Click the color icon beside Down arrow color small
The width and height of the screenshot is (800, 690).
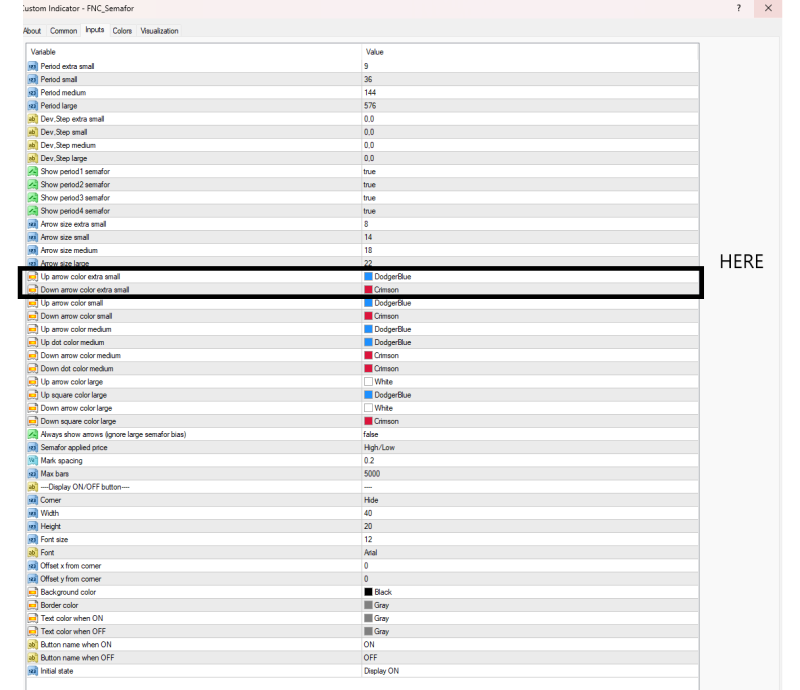[33, 316]
